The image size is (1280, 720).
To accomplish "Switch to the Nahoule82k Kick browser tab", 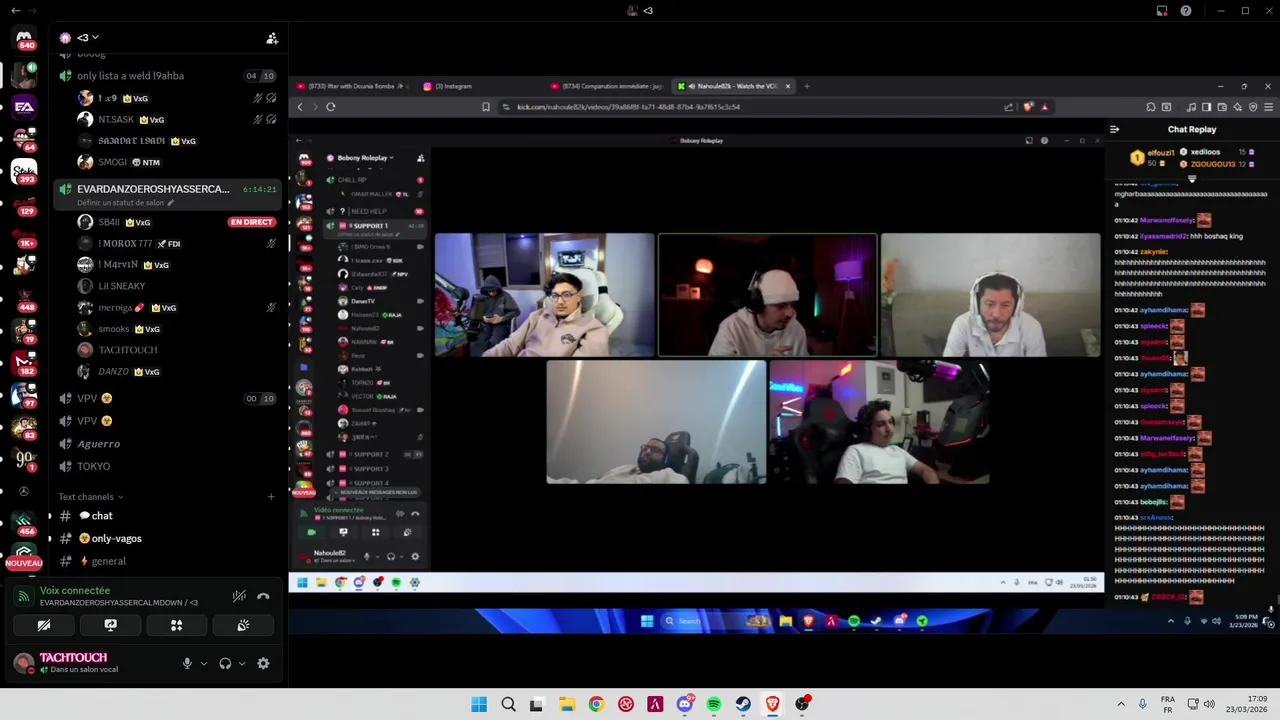I will (x=733, y=86).
